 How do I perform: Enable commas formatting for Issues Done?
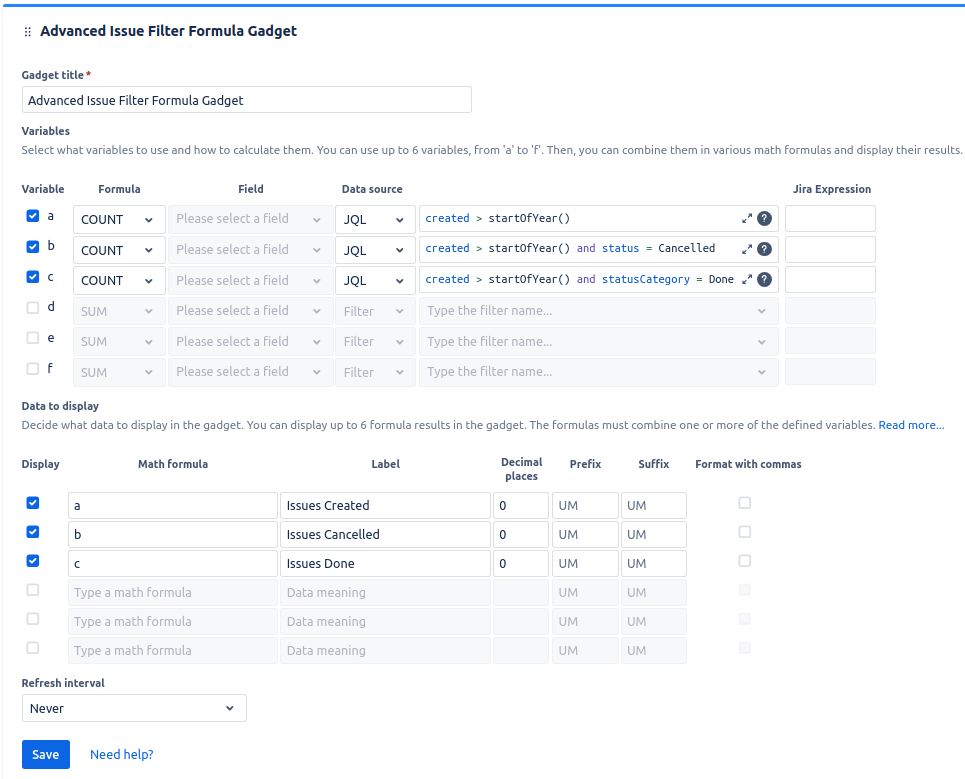pyautogui.click(x=745, y=561)
